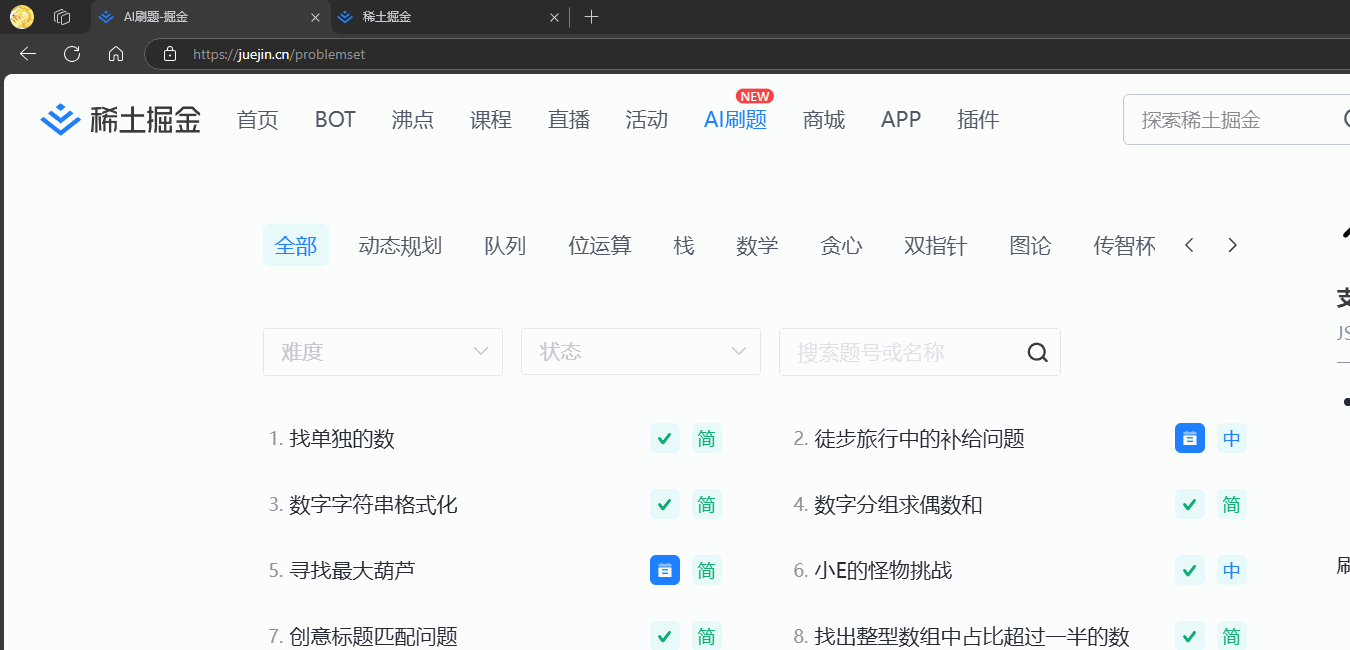The height and width of the screenshot is (650, 1350).
Task: Click the blue note icon beside 寻找最大葫芦
Action: click(x=664, y=570)
